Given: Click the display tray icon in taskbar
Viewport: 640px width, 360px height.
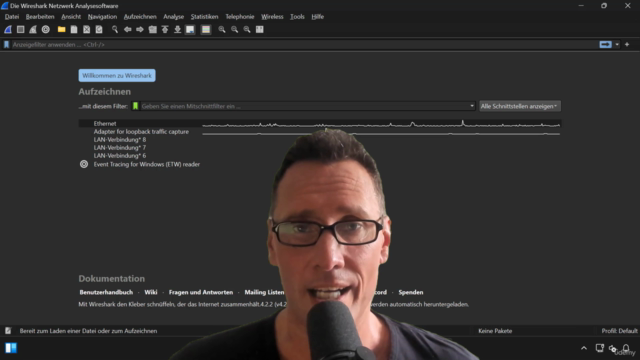Looking at the screenshot, I should pyautogui.click(x=600, y=348).
